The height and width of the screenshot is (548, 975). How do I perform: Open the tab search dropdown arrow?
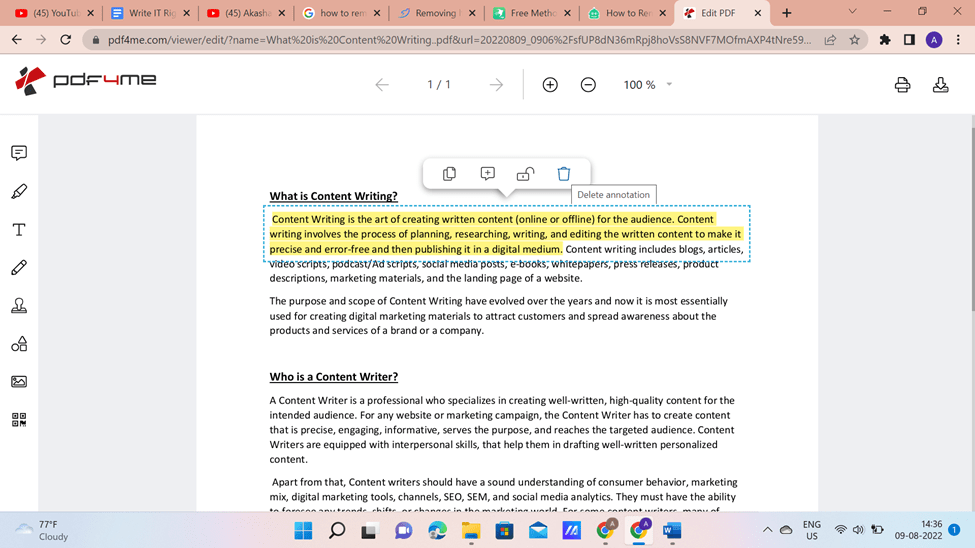(853, 12)
